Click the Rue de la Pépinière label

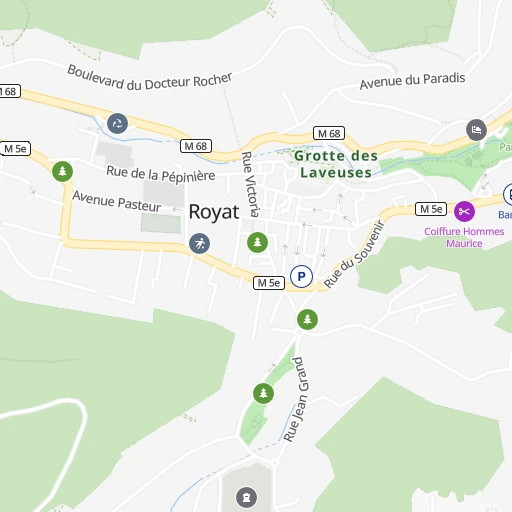[161, 174]
